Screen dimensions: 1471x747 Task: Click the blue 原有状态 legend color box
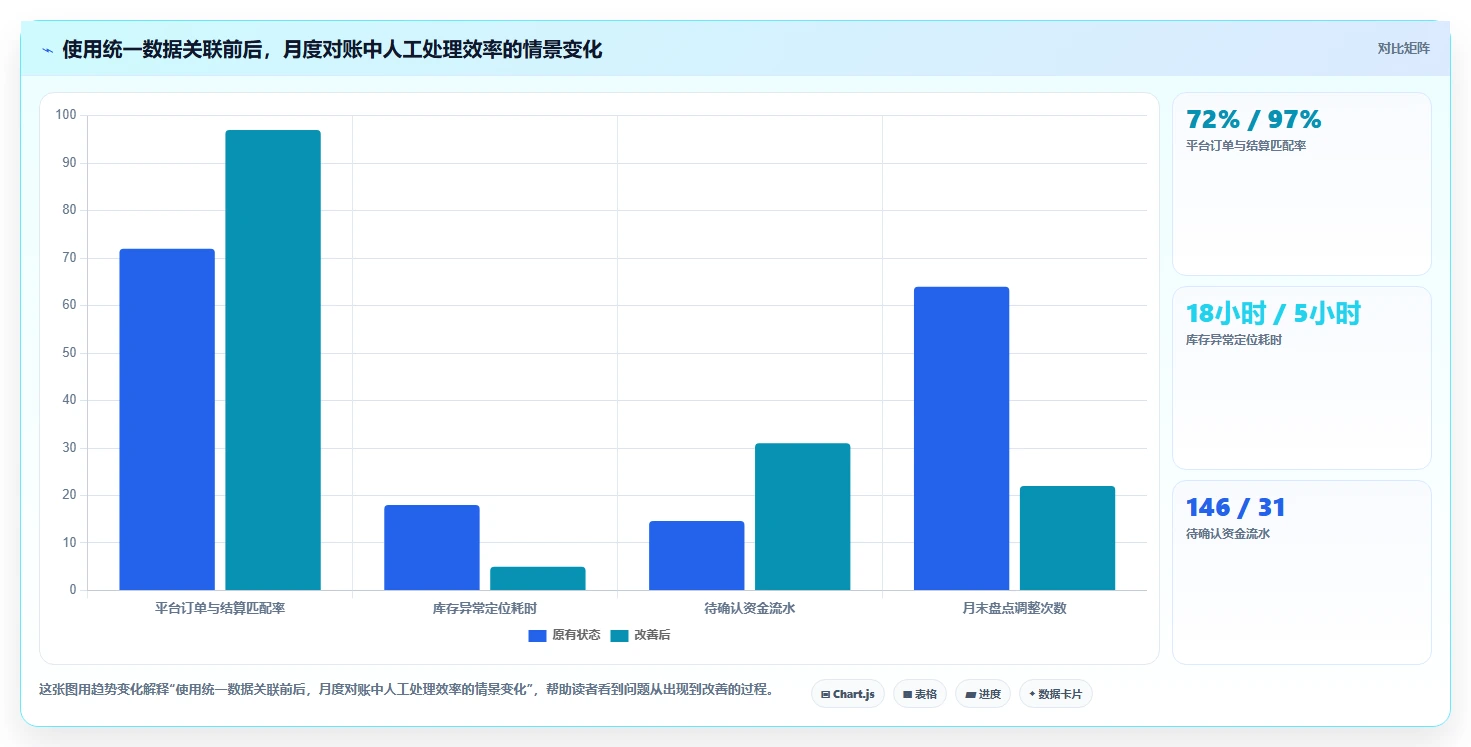click(x=537, y=636)
